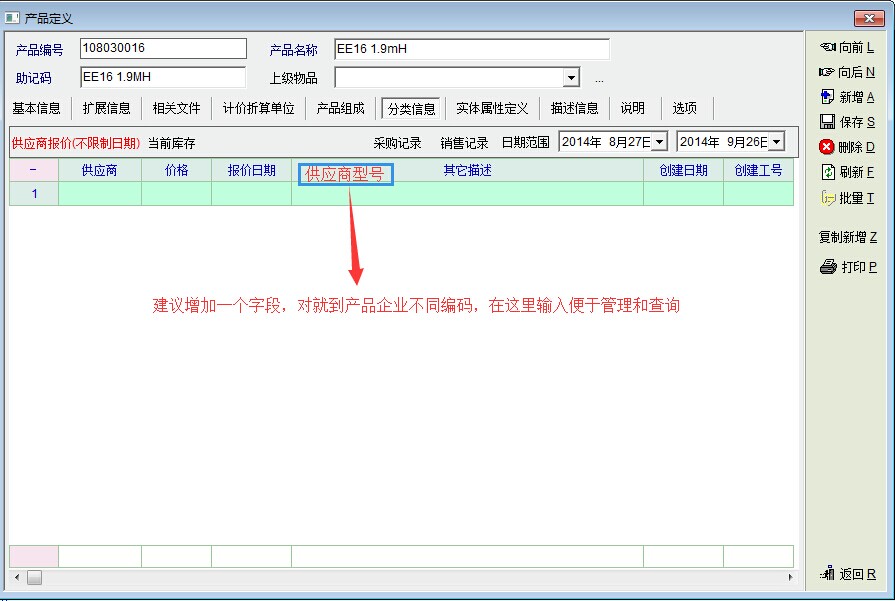Print using the 打印 button
Image resolution: width=895 pixels, height=601 pixels.
tap(846, 267)
